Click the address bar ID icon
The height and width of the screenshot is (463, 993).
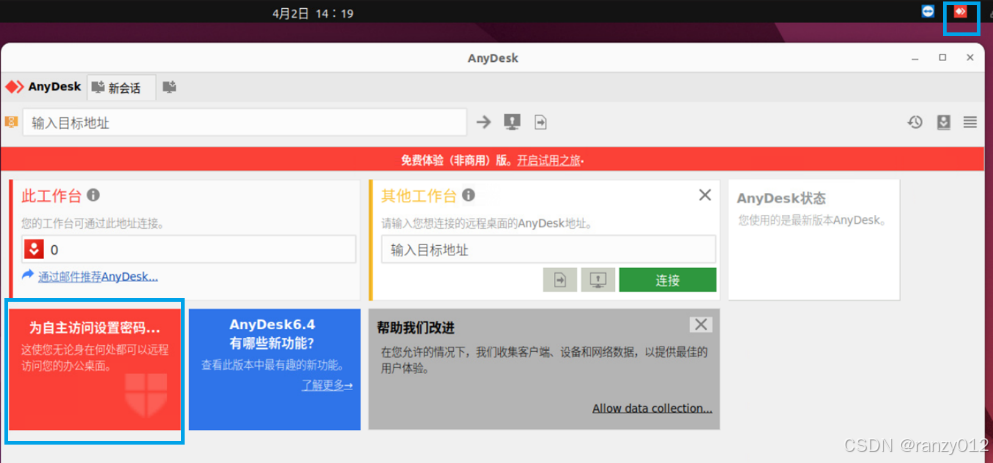click(11, 122)
